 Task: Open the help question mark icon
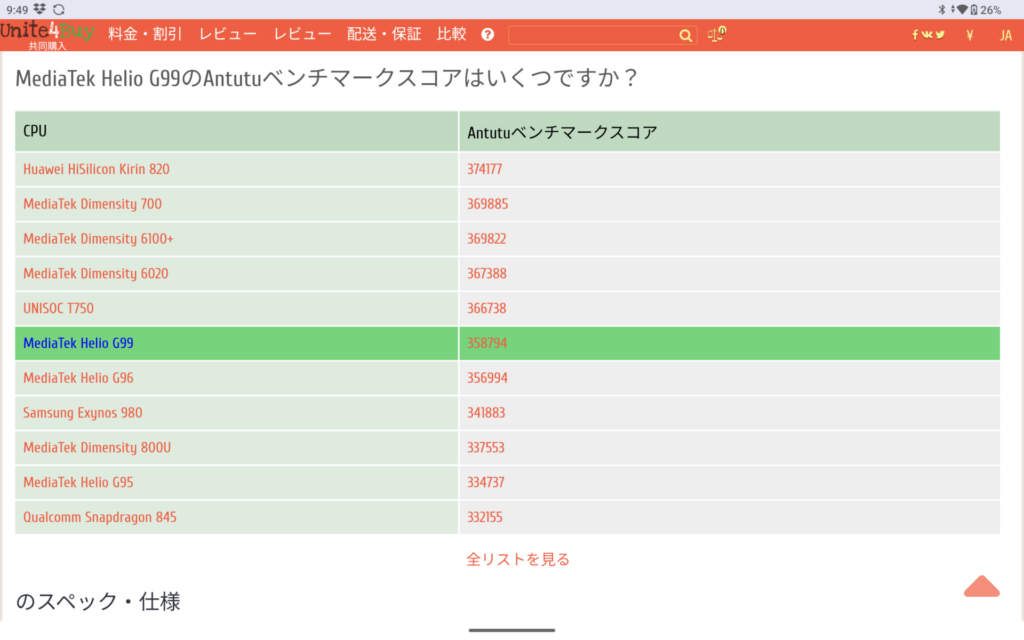[x=487, y=35]
